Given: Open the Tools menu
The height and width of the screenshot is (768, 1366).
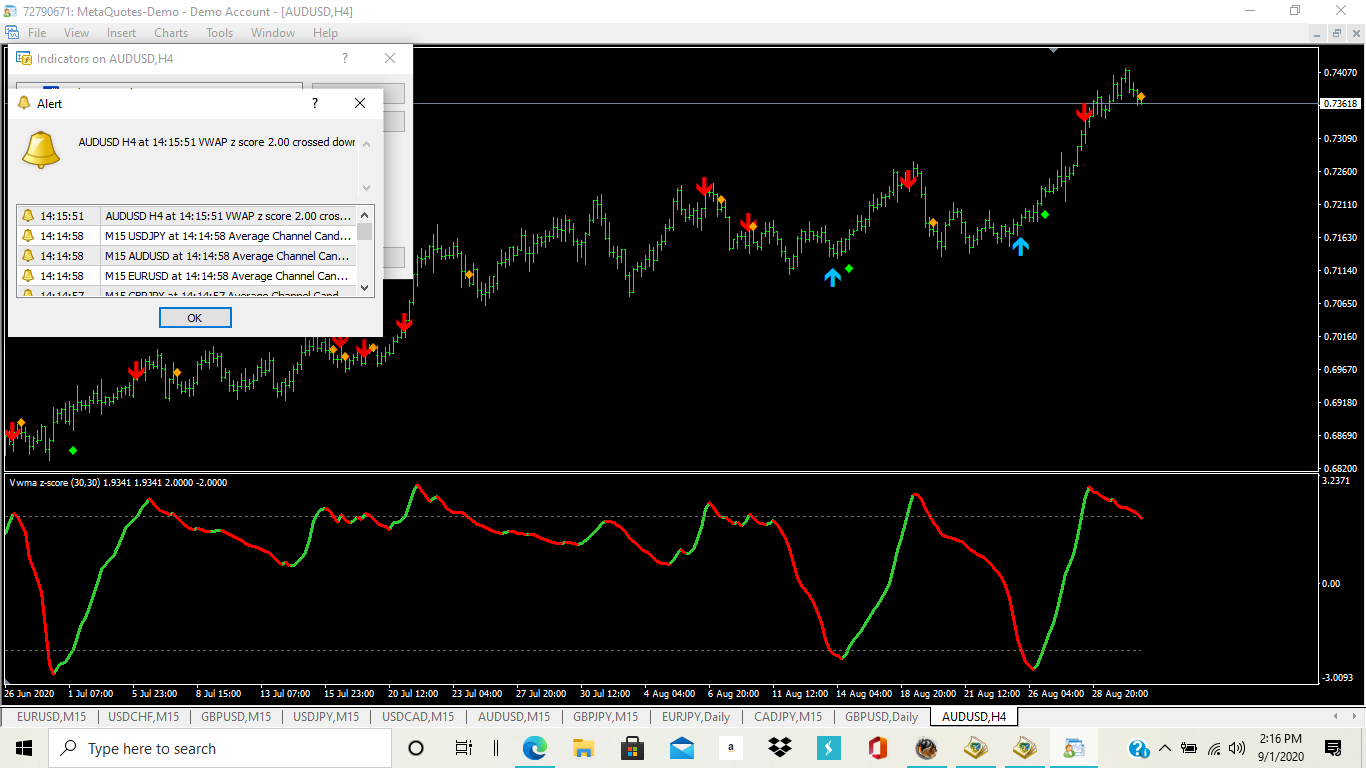Looking at the screenshot, I should click(x=219, y=33).
